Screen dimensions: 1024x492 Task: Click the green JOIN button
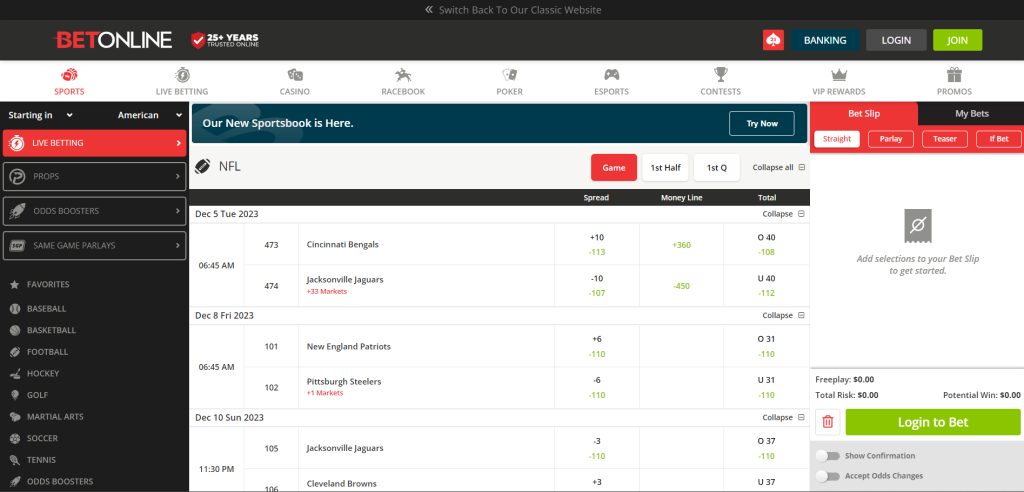957,40
